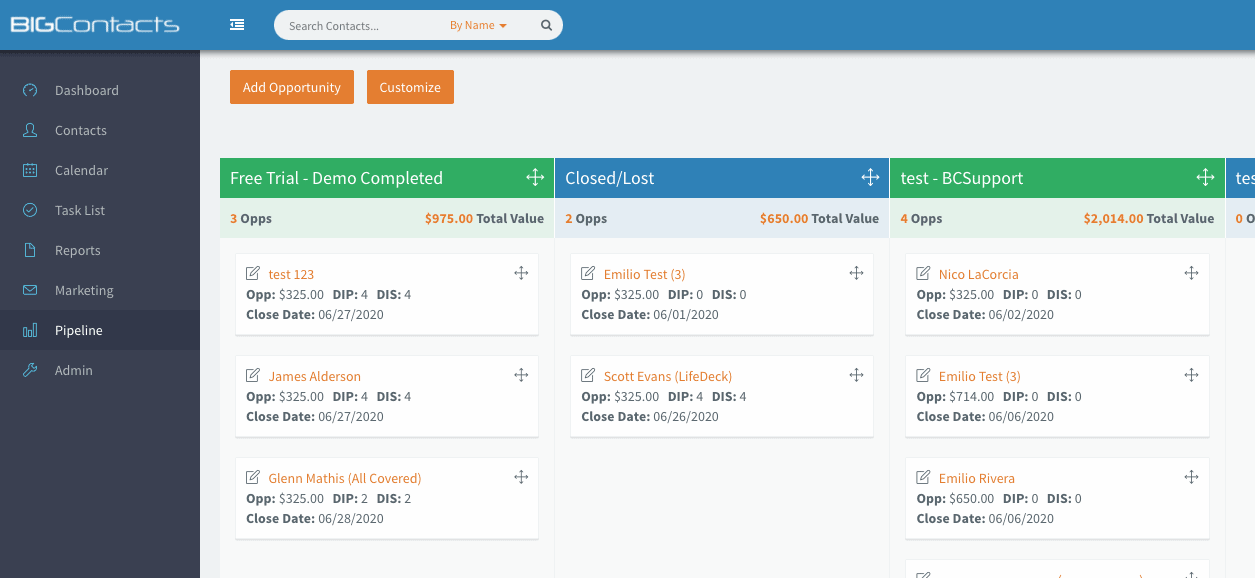This screenshot has height=578, width=1255.
Task: Click move handle on Nico LaCorcia card
Action: pos(1191,273)
